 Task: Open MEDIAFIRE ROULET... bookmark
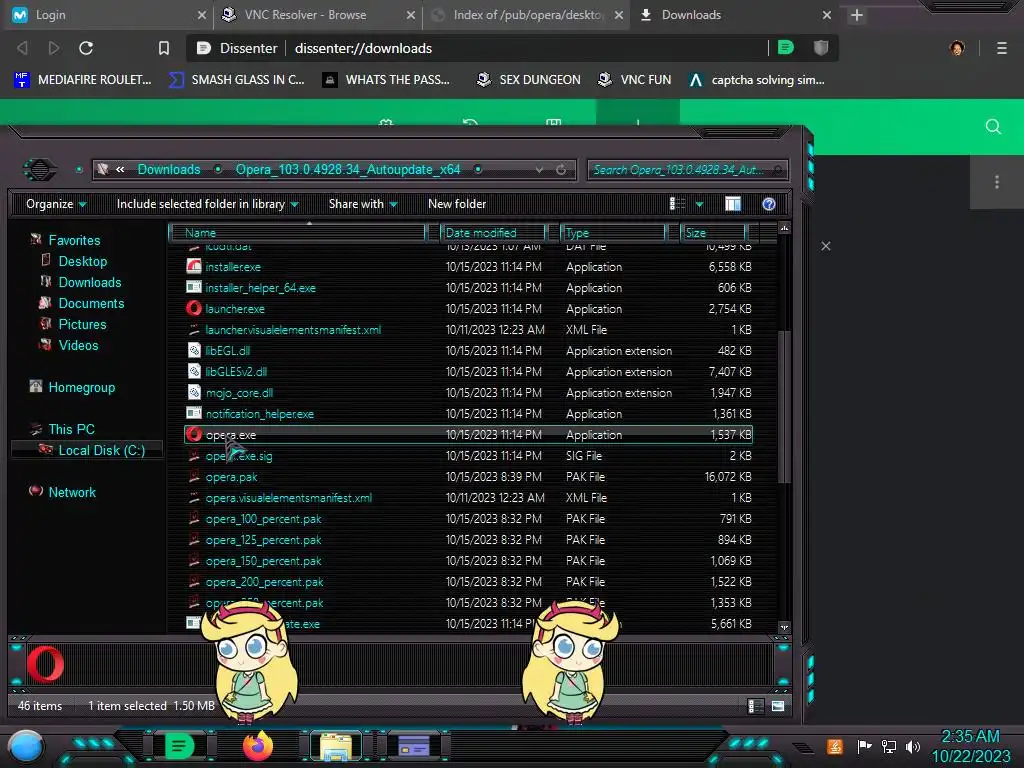tap(83, 80)
